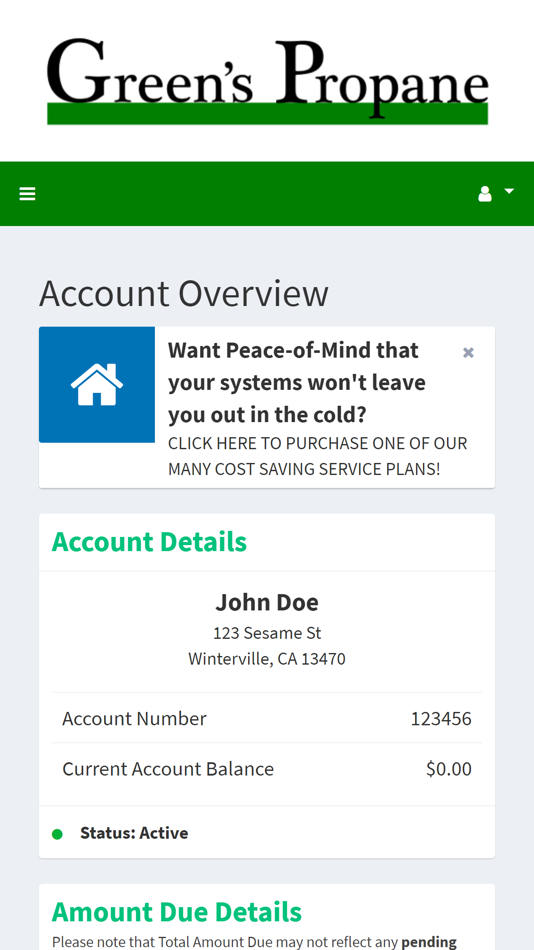
Task: Open the hamburger navigation menu
Action: [27, 194]
